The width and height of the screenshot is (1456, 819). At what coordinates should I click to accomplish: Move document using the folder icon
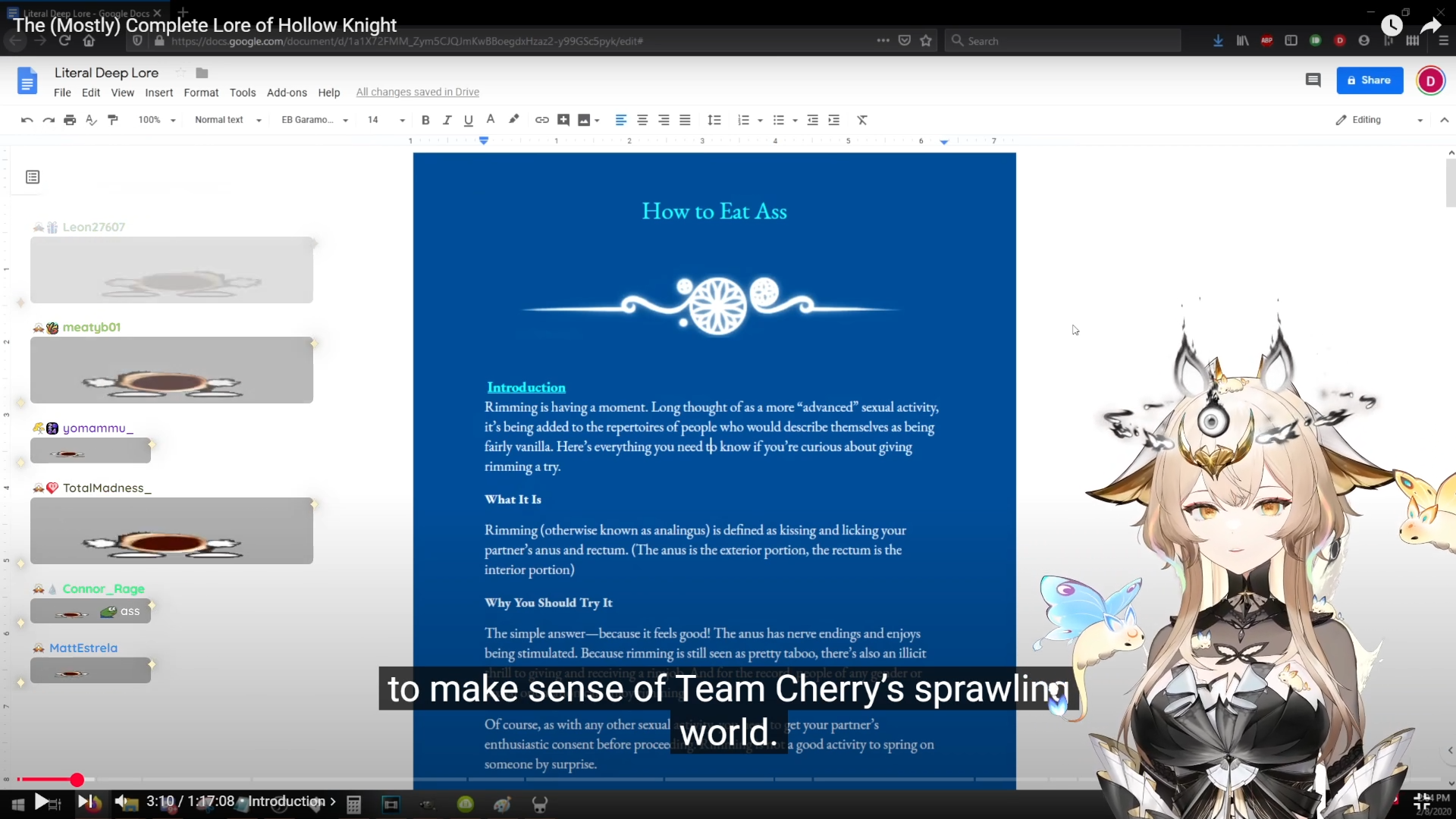pos(202,73)
